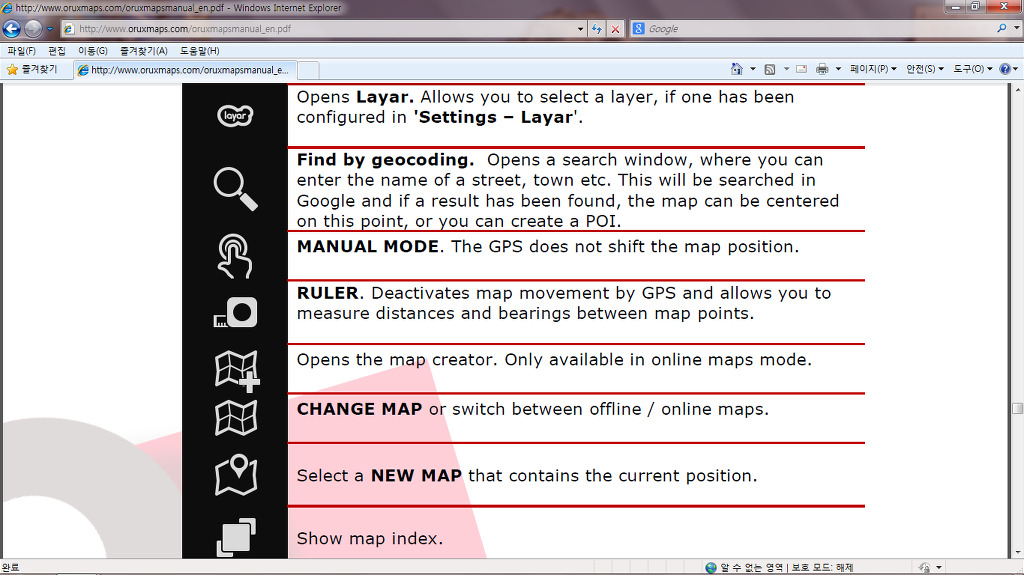This screenshot has height=575, width=1024.
Task: Click the 'RULER' text
Action: (x=328, y=293)
